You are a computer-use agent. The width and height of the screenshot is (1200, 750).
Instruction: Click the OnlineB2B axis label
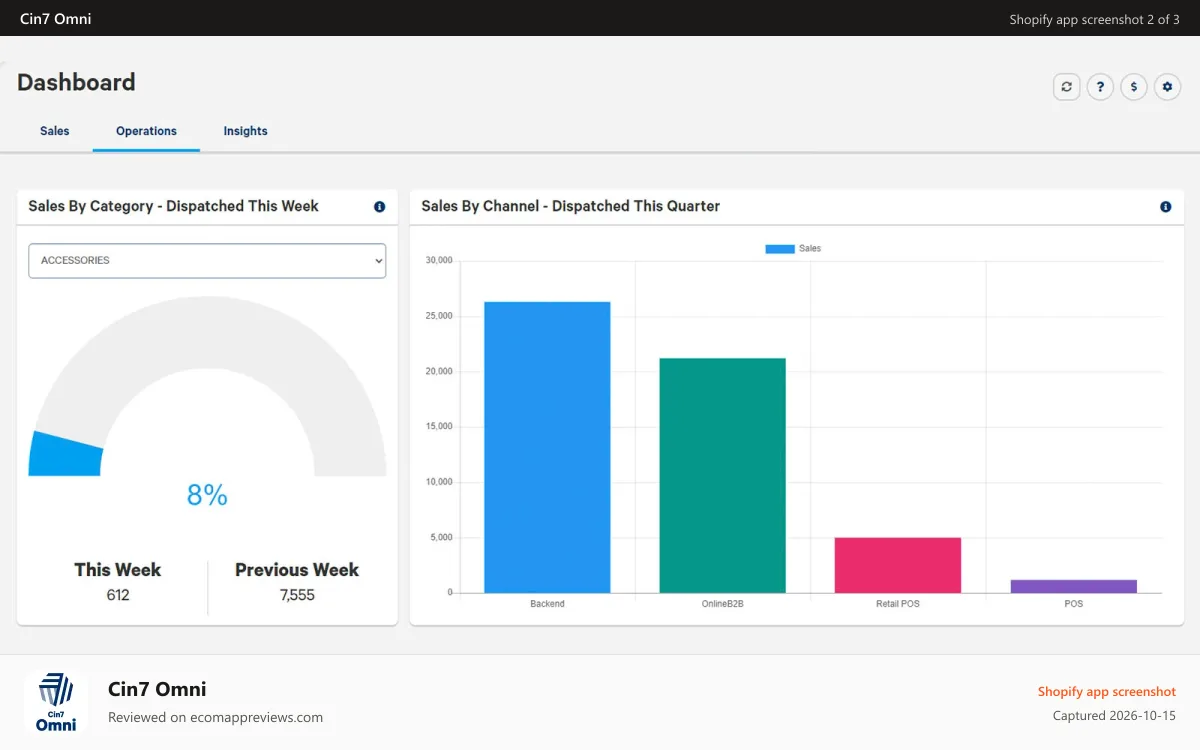[722, 604]
